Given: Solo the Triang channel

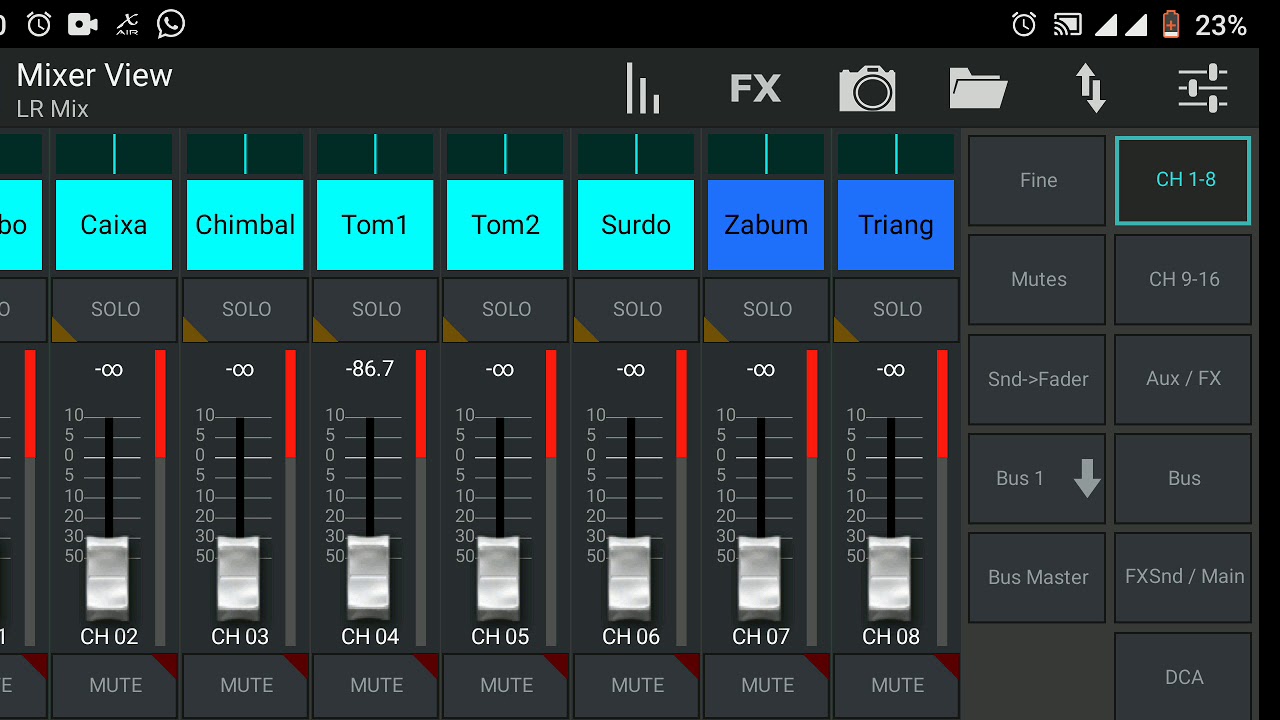Looking at the screenshot, I should (x=897, y=310).
